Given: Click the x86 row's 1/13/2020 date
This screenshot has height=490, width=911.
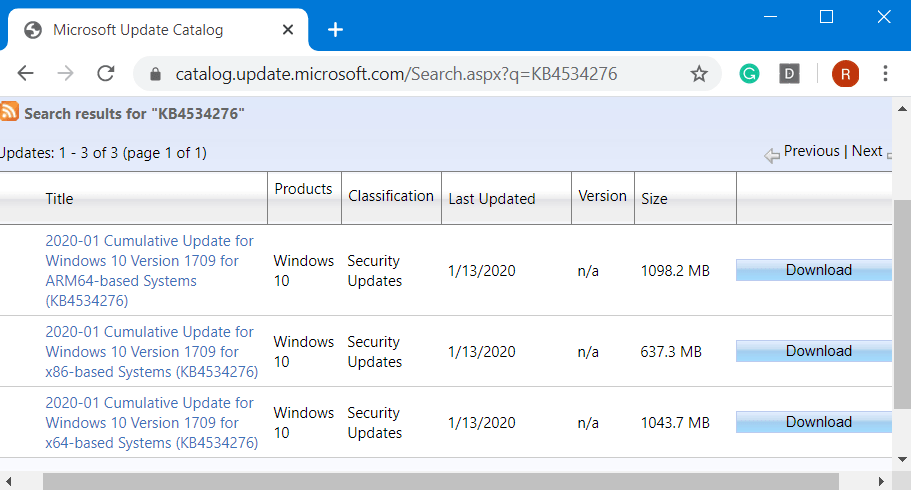Looking at the screenshot, I should [x=482, y=352].
